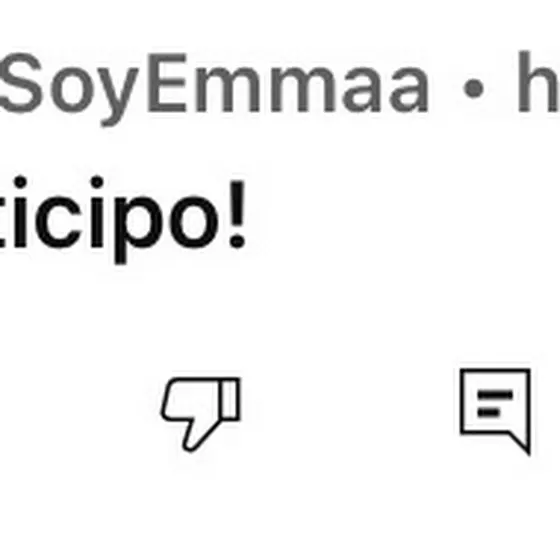Click the "h" timestamp link at the right edge
The width and height of the screenshot is (560, 560).
click(x=539, y=82)
